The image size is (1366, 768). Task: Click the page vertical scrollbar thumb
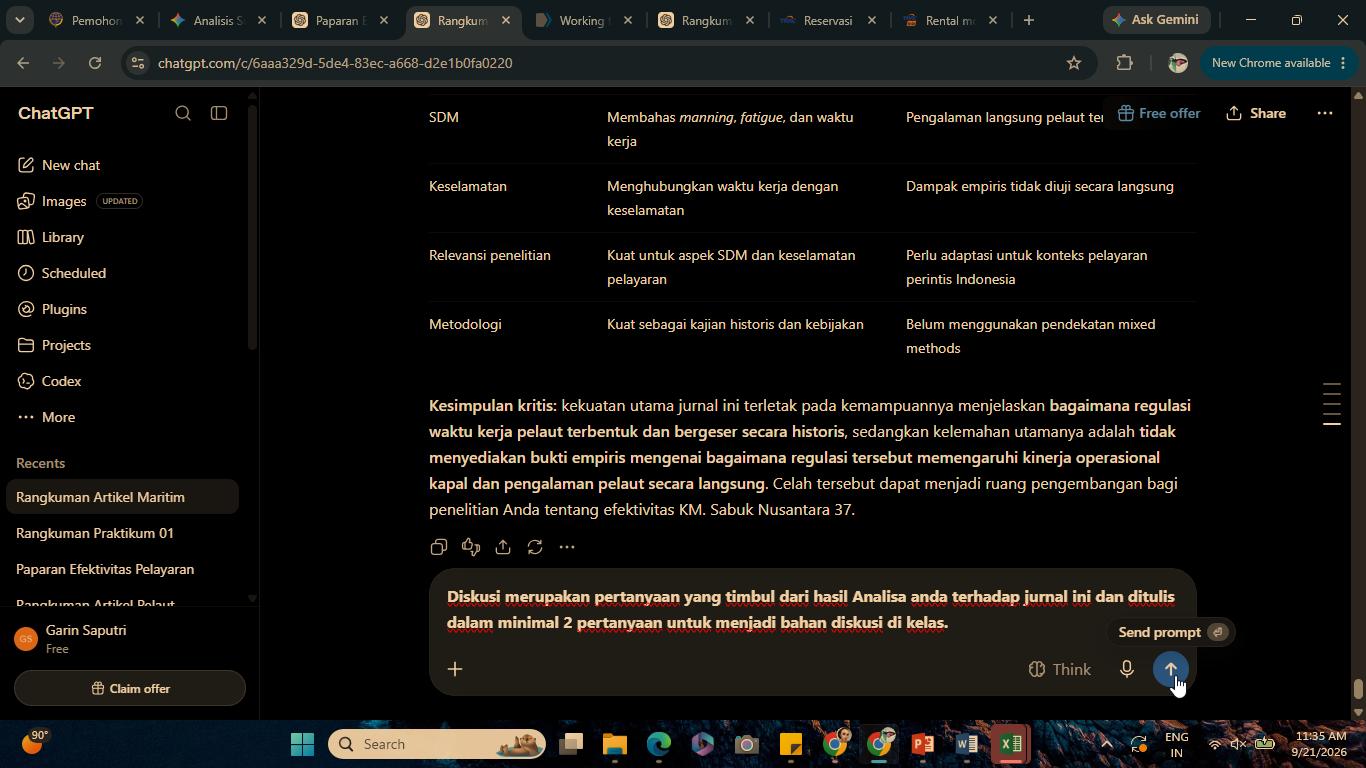point(1358,690)
